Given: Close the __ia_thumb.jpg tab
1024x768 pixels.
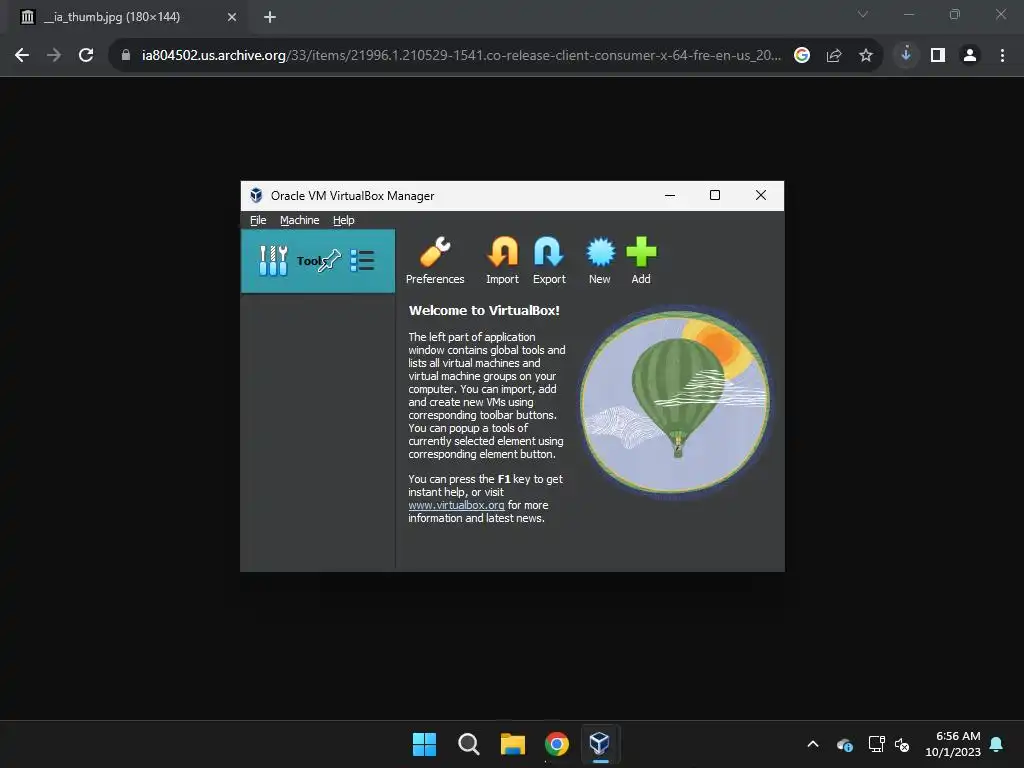Looking at the screenshot, I should tap(232, 17).
